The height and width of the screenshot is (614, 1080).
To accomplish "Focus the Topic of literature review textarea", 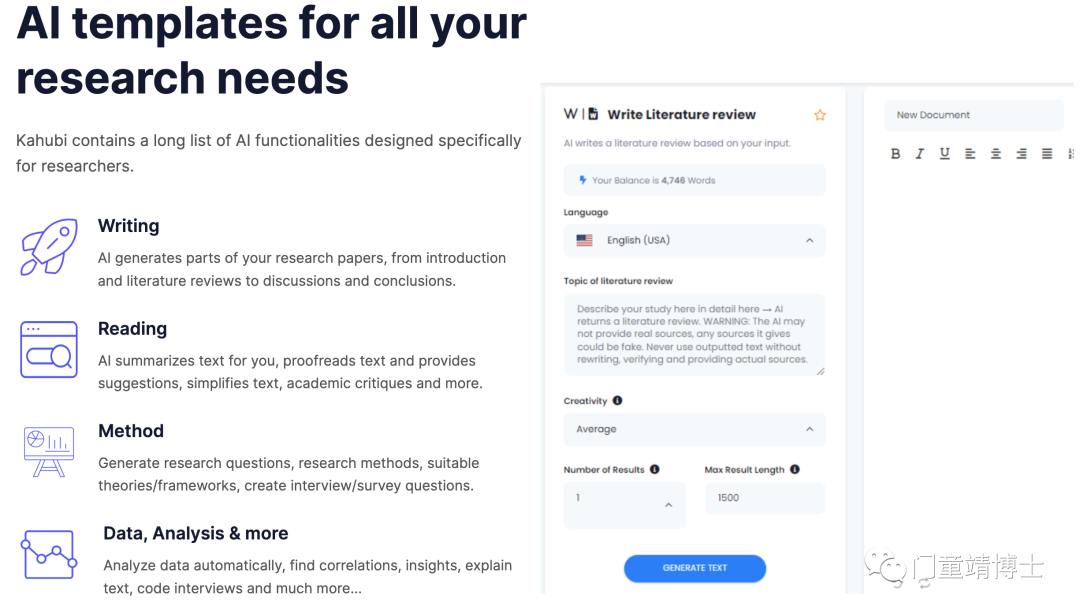I will (694, 335).
